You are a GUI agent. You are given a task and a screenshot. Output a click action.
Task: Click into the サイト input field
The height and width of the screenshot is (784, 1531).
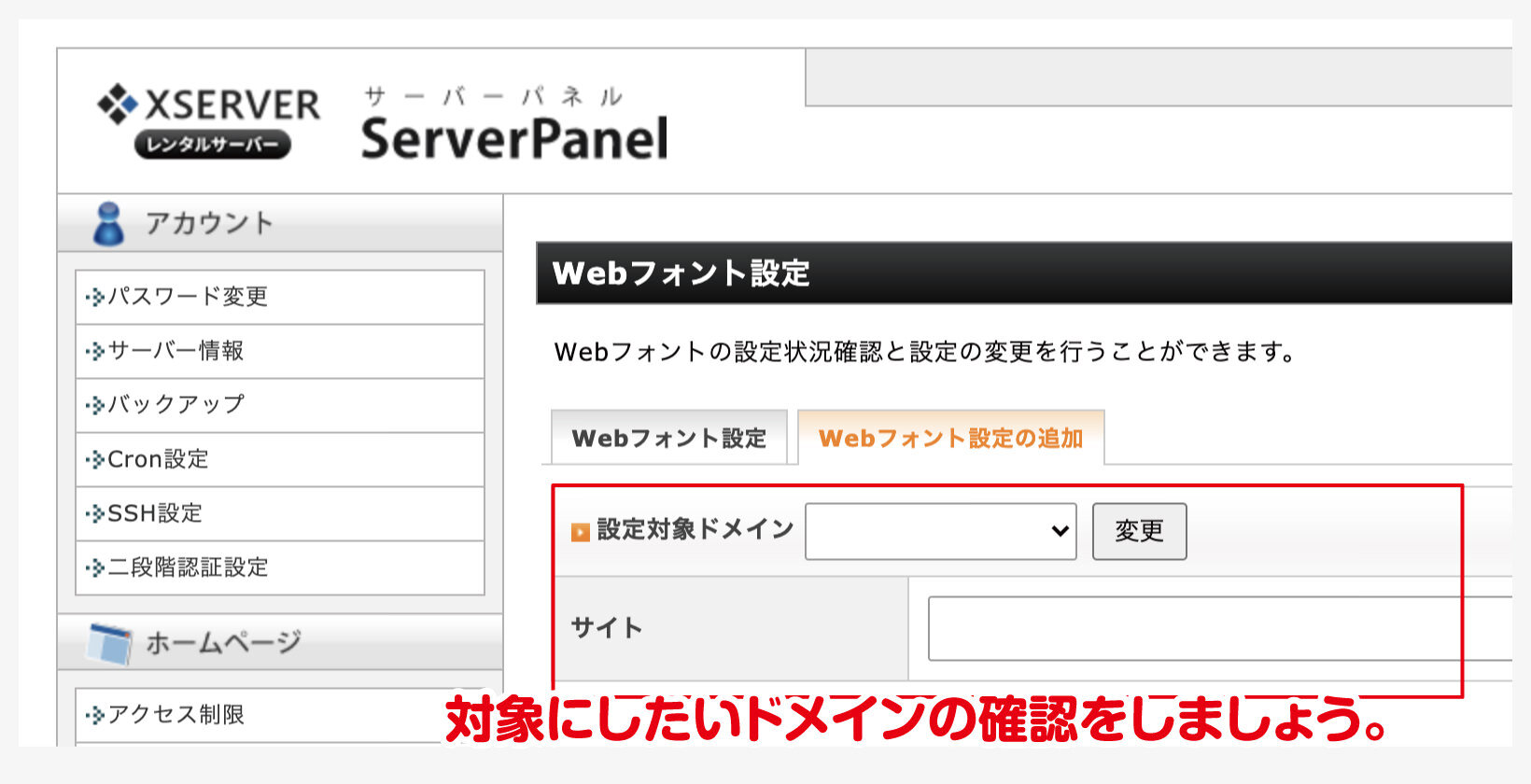[x=1214, y=628]
